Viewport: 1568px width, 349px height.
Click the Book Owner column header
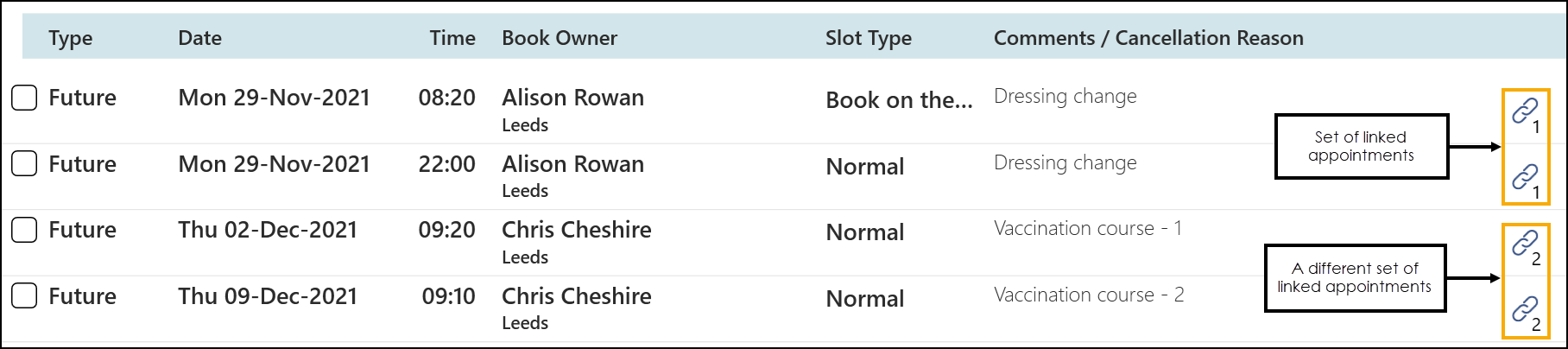(560, 38)
